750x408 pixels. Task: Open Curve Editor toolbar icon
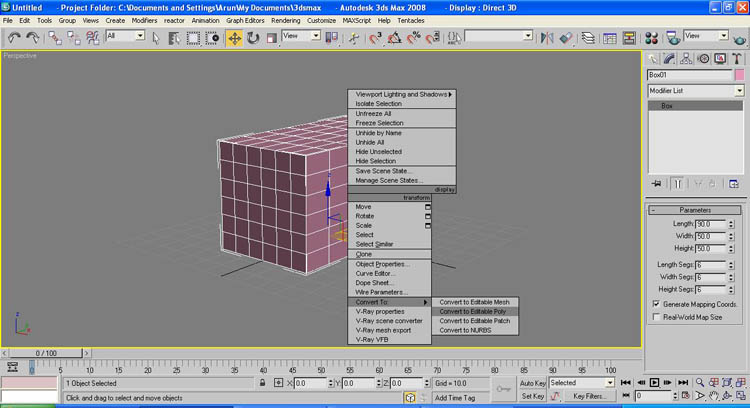coord(610,38)
